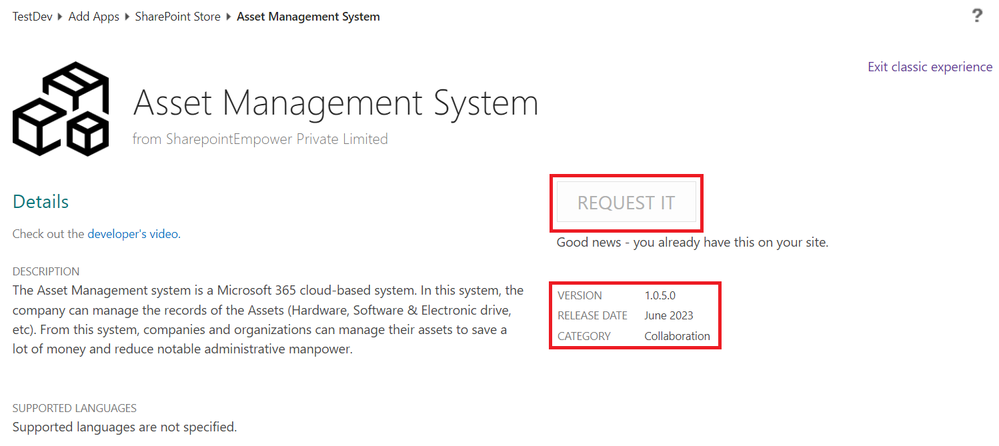Click Exit classic experience link
999x446 pixels.
pos(929,67)
